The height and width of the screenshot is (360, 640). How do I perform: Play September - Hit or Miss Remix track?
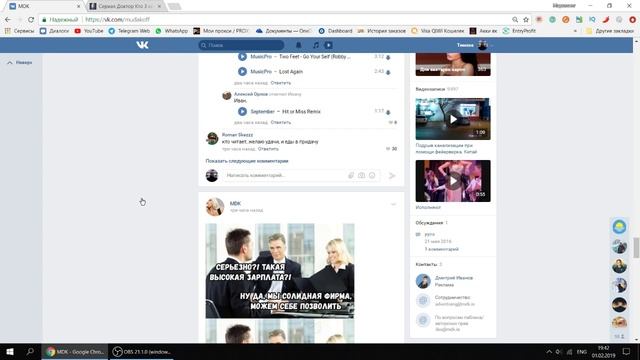[242, 111]
